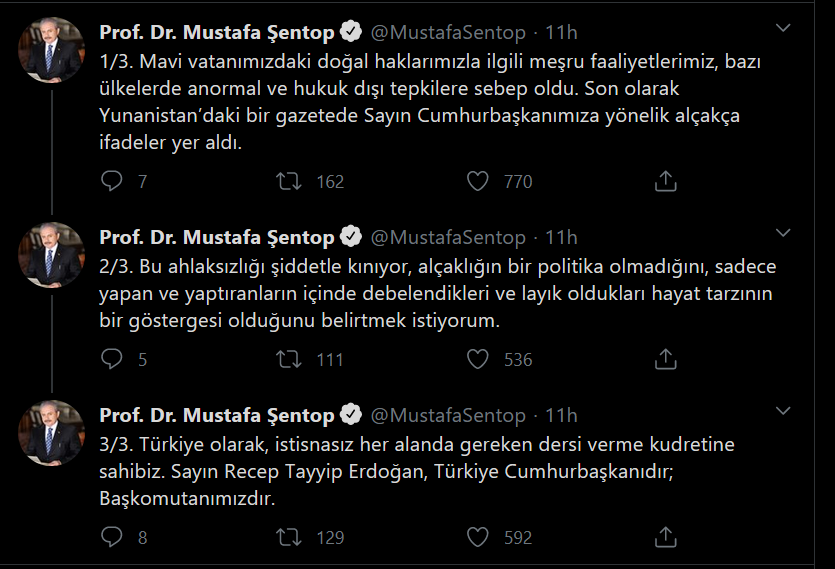Open the @MustafaSentop handle on third tweet
The width and height of the screenshot is (835, 569).
coord(448,415)
